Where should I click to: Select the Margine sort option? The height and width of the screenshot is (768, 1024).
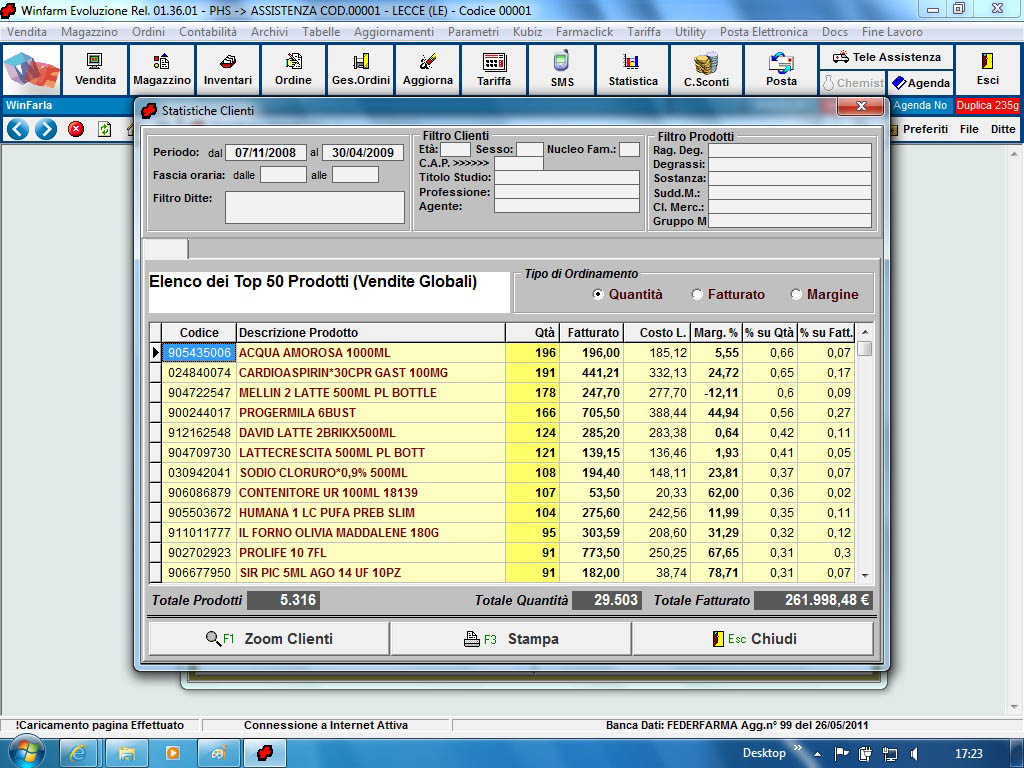tap(797, 295)
